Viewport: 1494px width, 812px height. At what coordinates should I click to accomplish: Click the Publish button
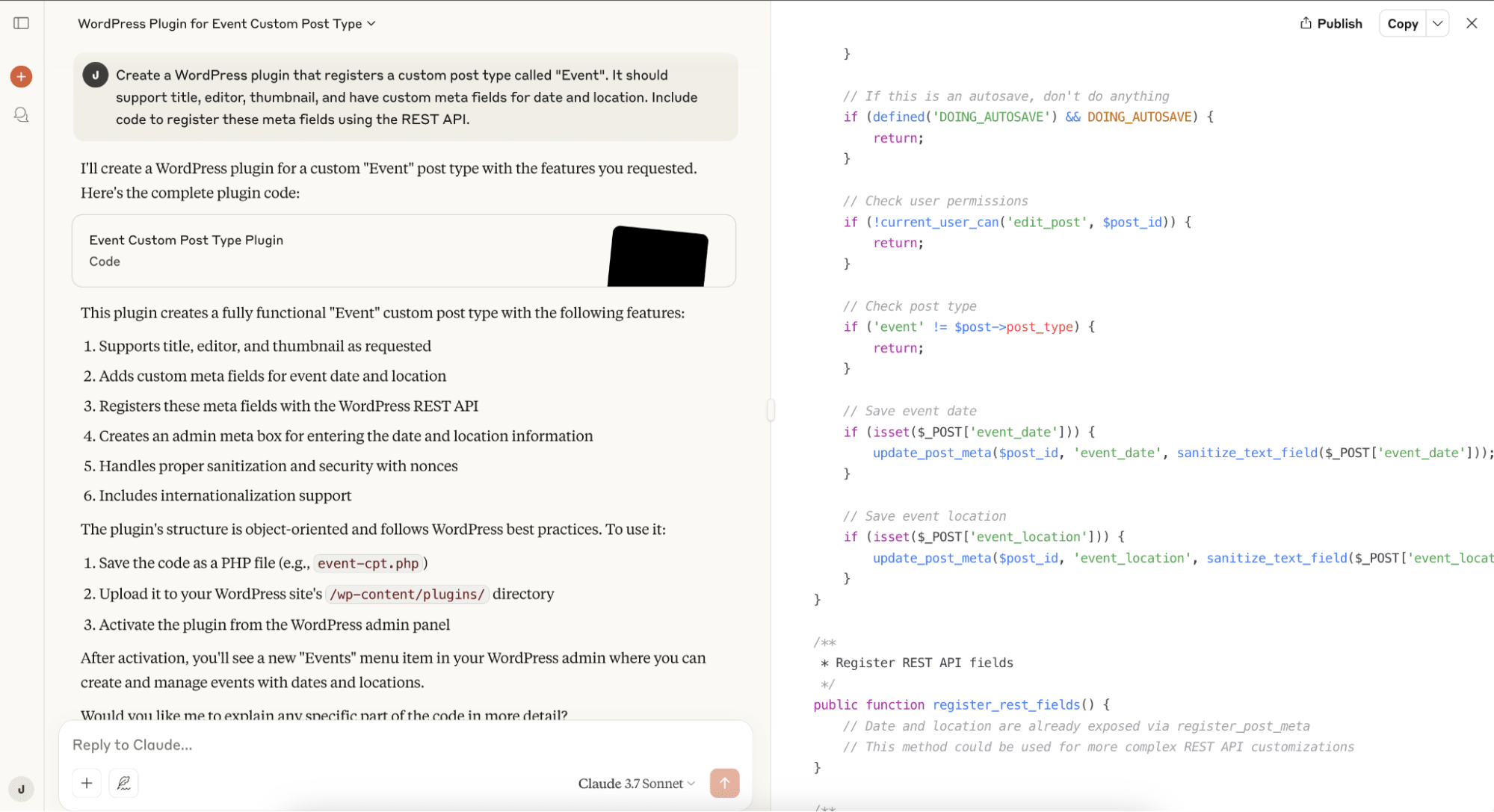point(1331,23)
